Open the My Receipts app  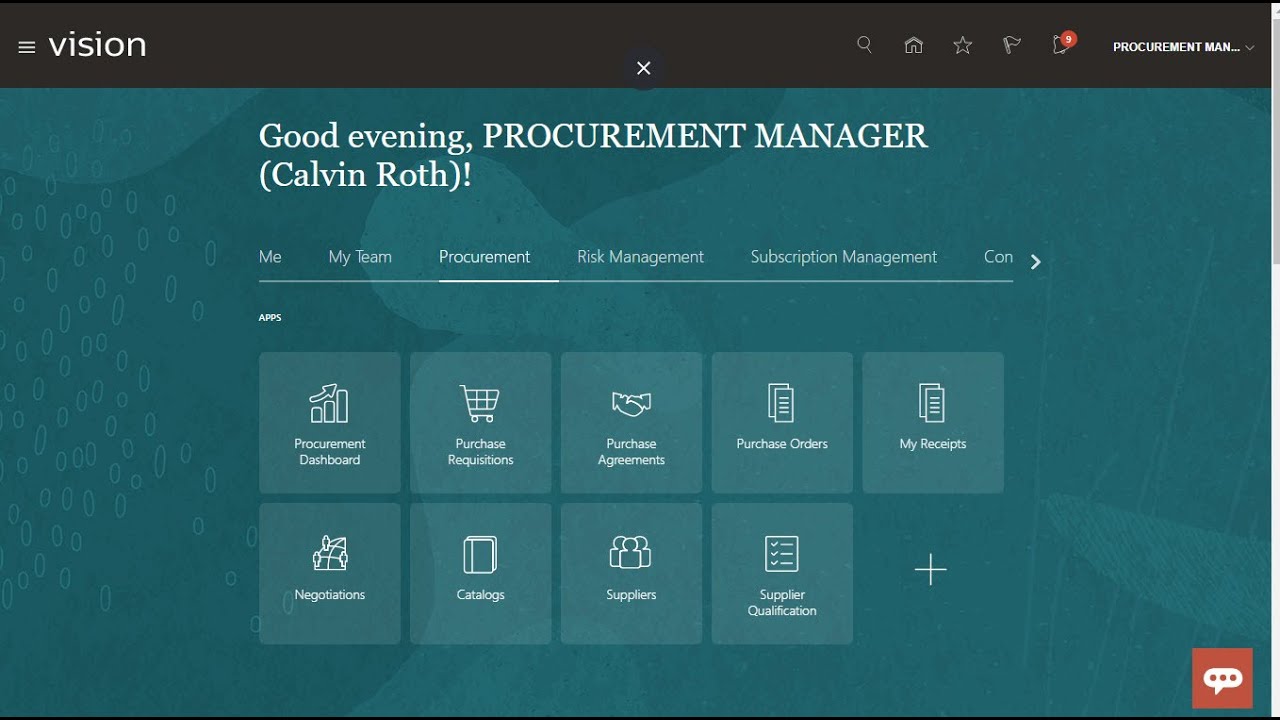933,422
